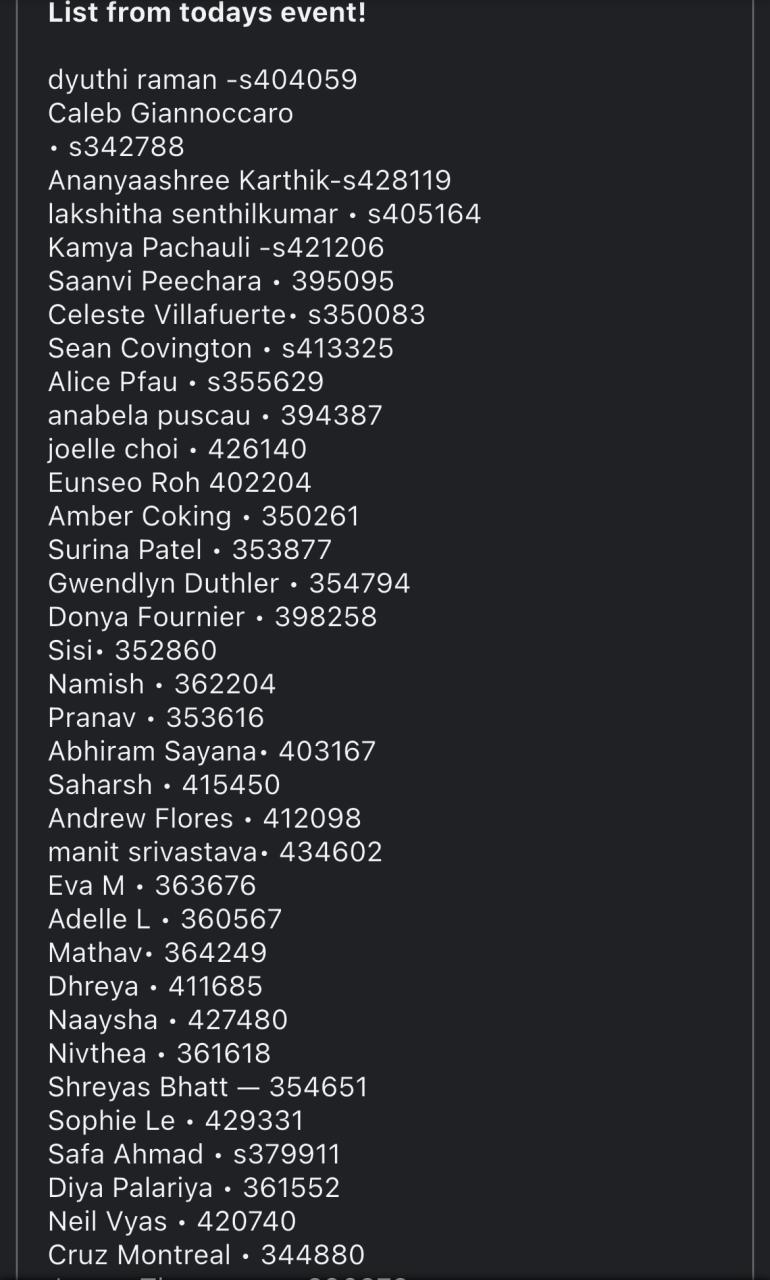
Task: Tap the Celeste Villafuerte line
Action: click(x=236, y=315)
